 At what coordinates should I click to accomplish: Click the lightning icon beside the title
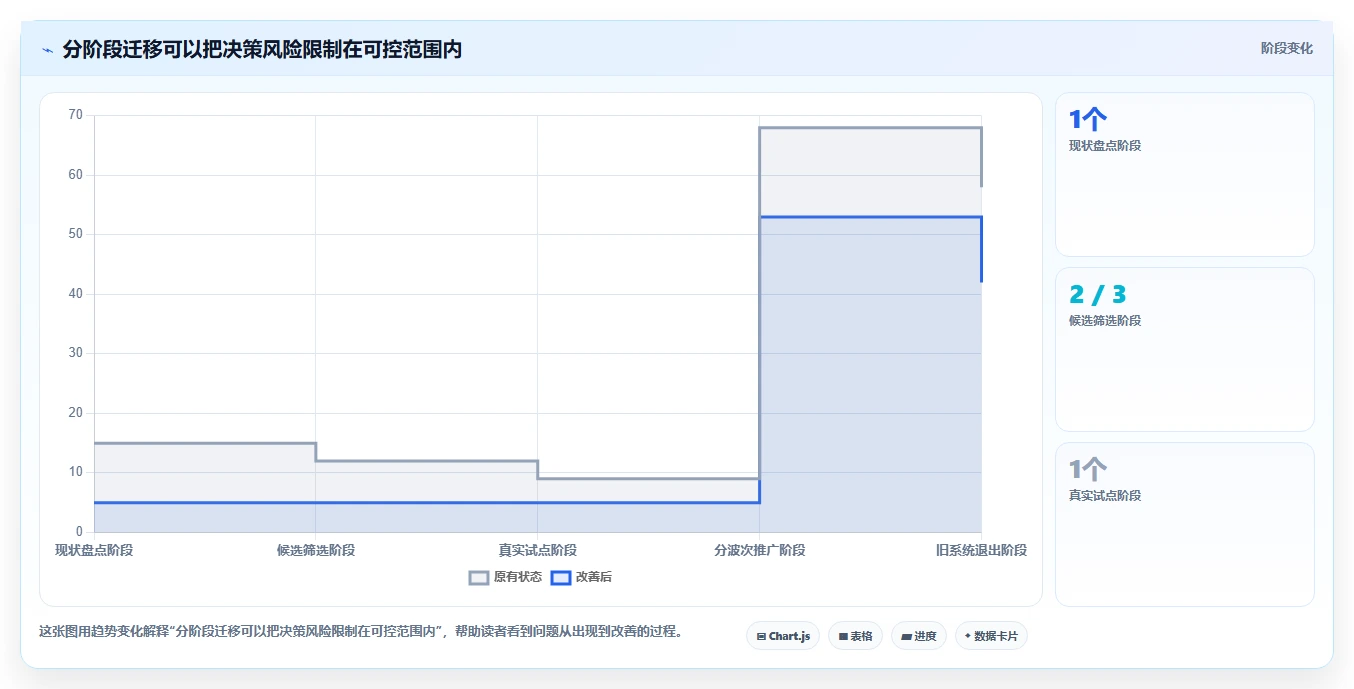(x=48, y=50)
